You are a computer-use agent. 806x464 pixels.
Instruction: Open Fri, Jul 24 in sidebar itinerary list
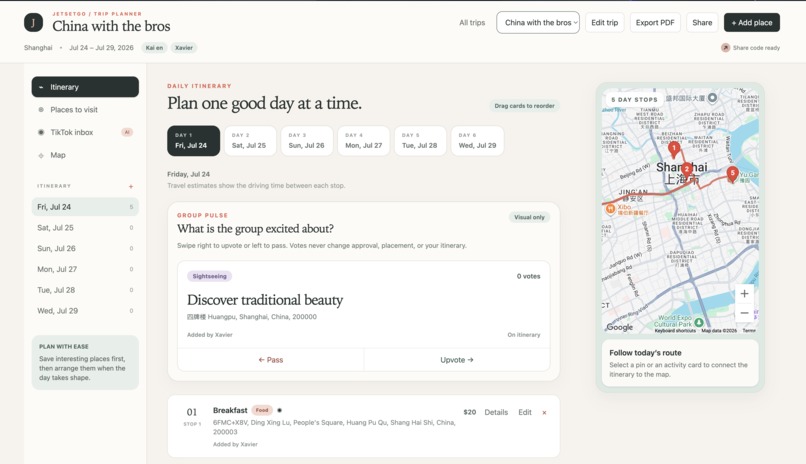click(x=85, y=207)
